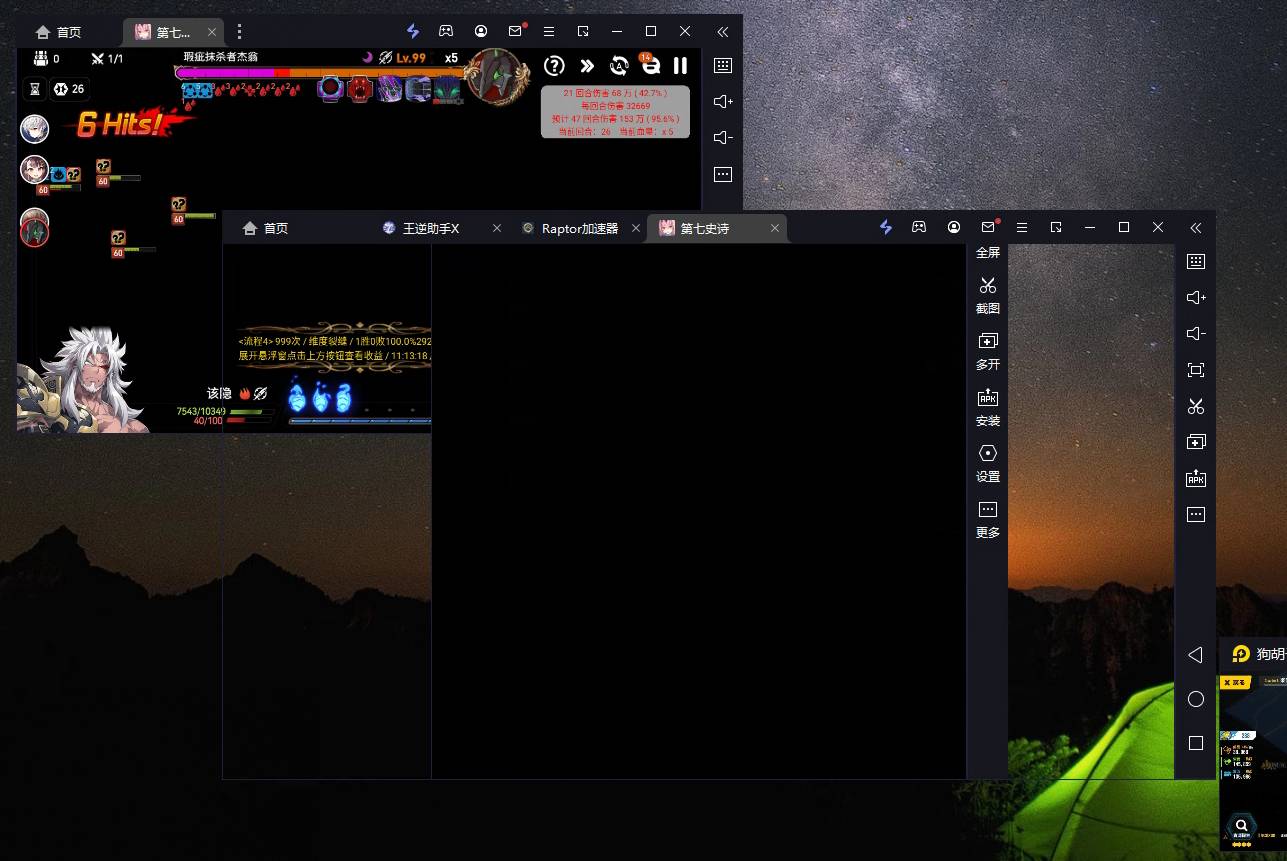
Task: Click the boss health bar at top
Action: pos(320,73)
